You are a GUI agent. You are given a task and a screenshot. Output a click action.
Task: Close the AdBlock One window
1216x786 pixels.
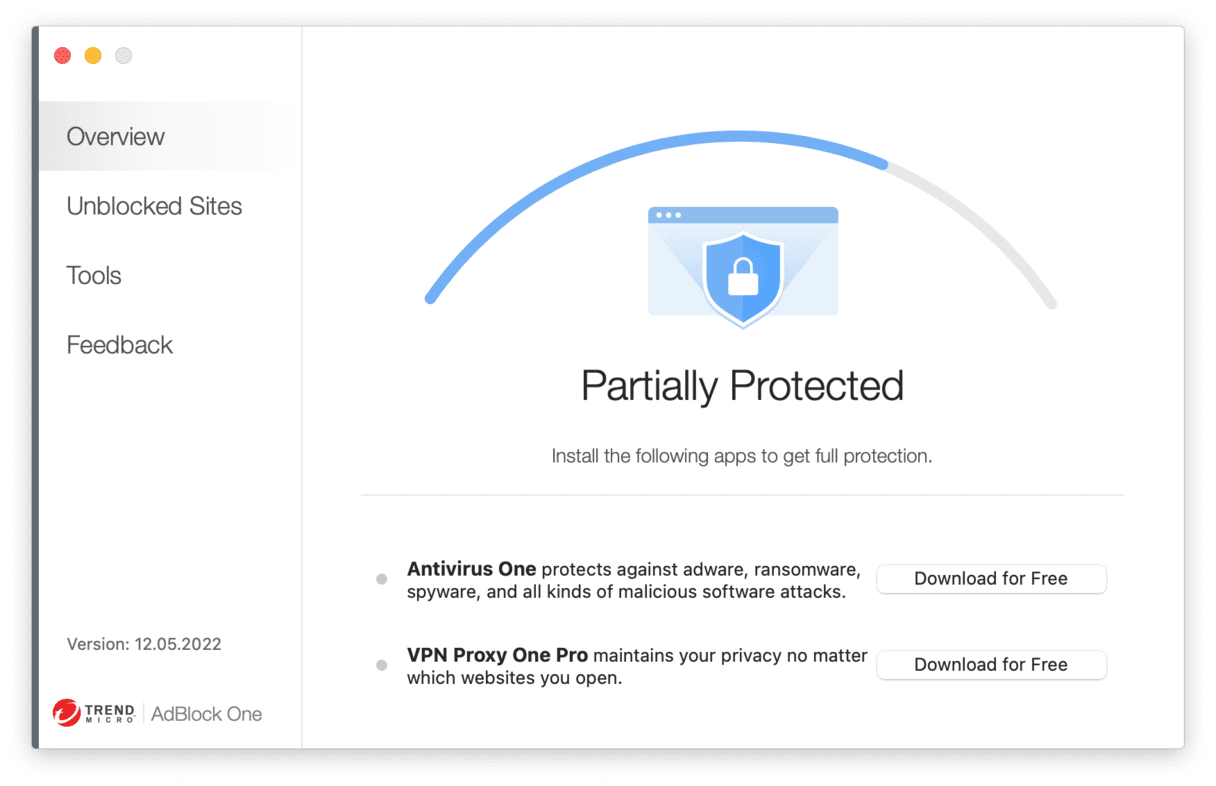click(x=63, y=56)
